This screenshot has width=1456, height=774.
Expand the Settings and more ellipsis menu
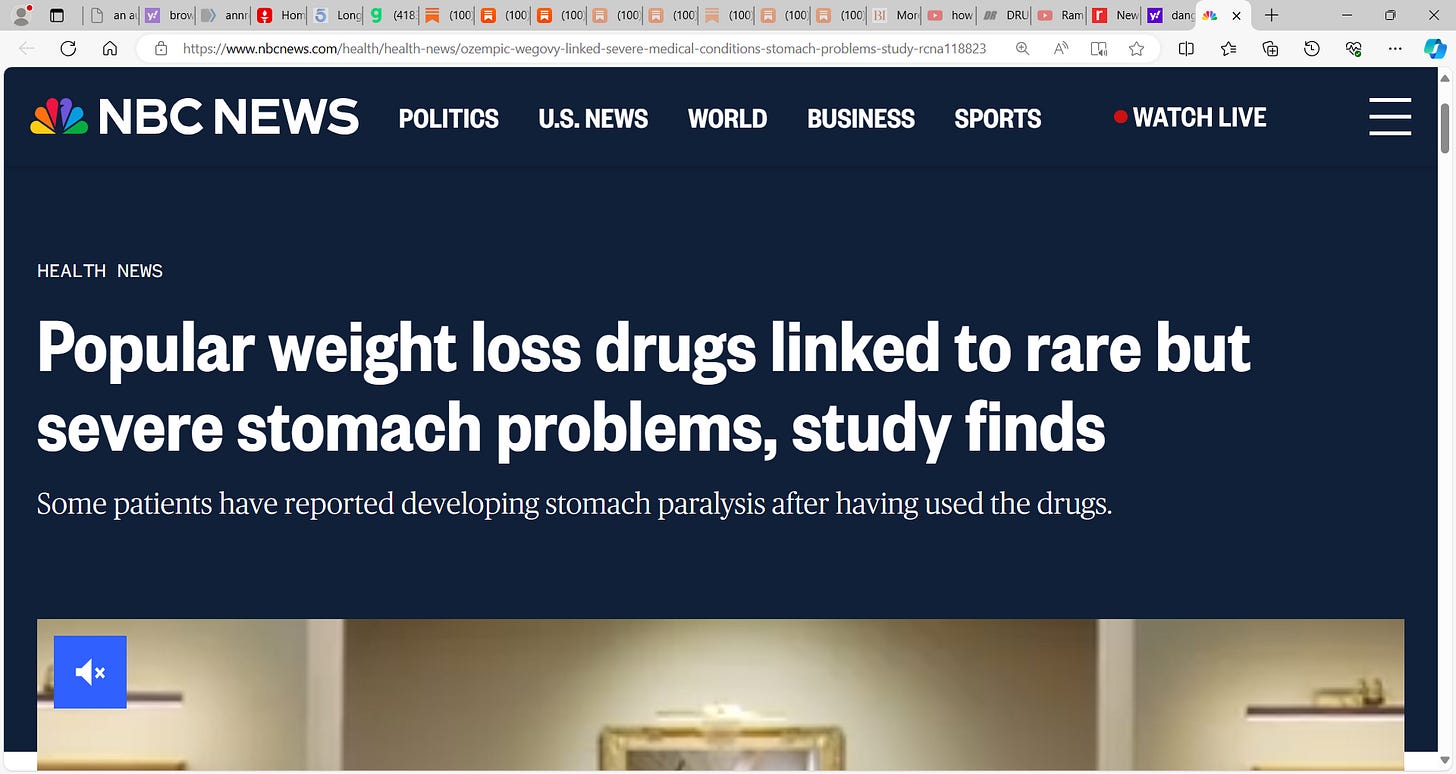[x=1396, y=48]
